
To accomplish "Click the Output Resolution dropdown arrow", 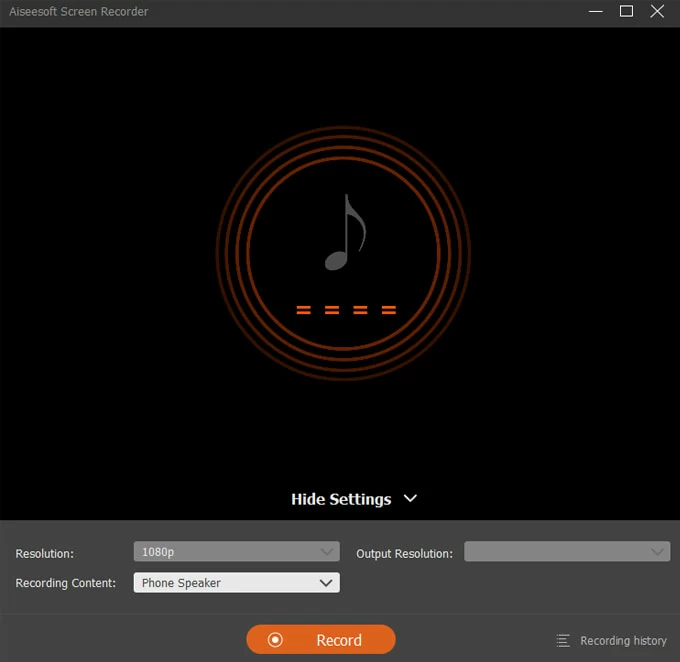I will tap(656, 552).
